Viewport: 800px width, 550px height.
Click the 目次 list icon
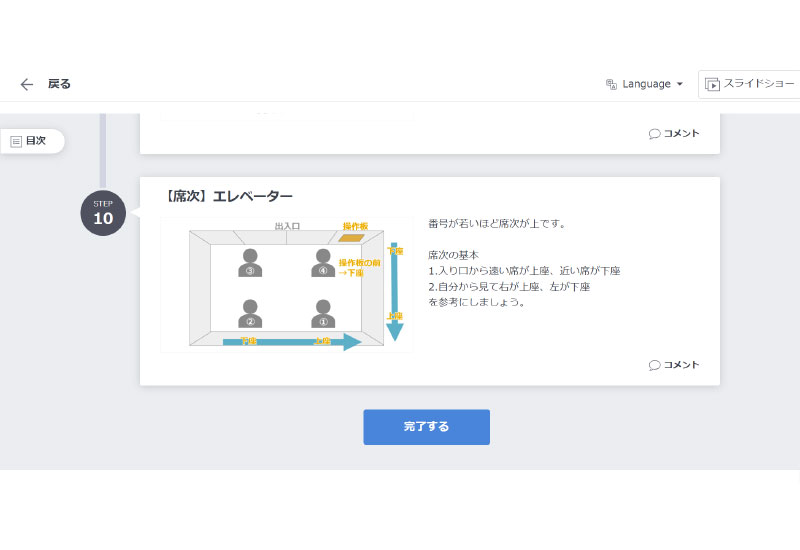pyautogui.click(x=16, y=141)
